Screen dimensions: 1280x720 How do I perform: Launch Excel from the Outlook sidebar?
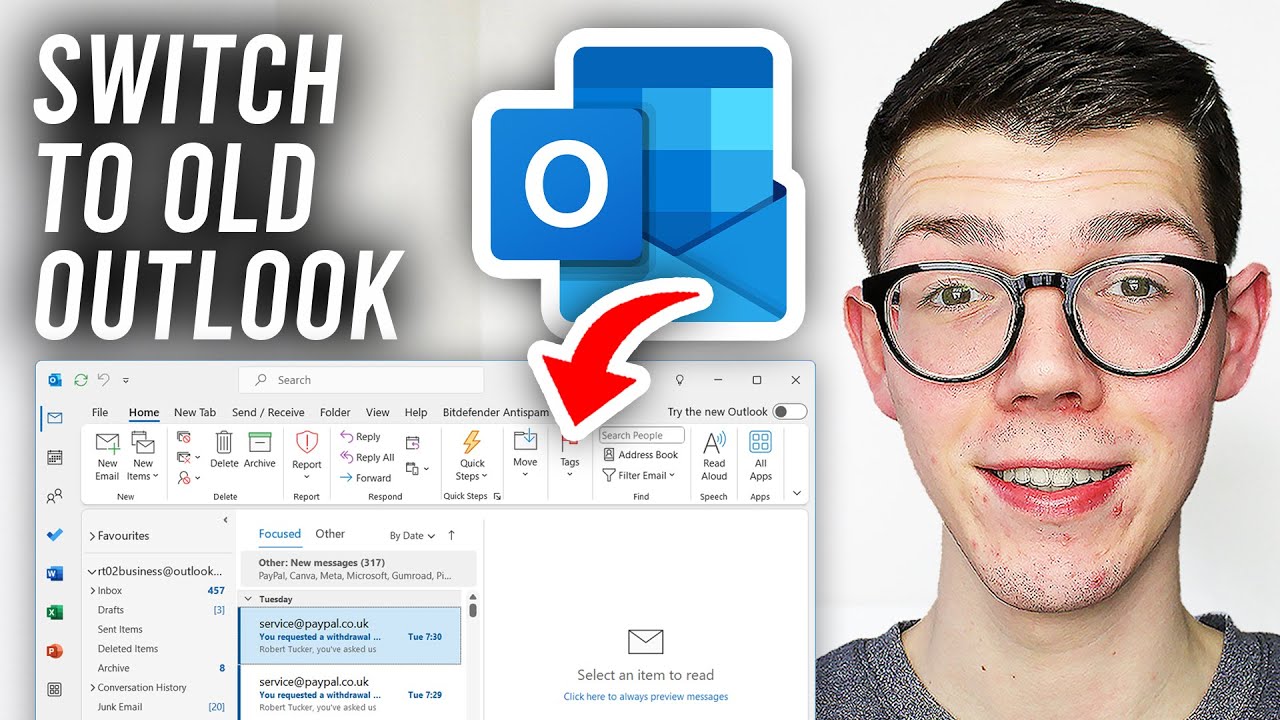pyautogui.click(x=55, y=612)
